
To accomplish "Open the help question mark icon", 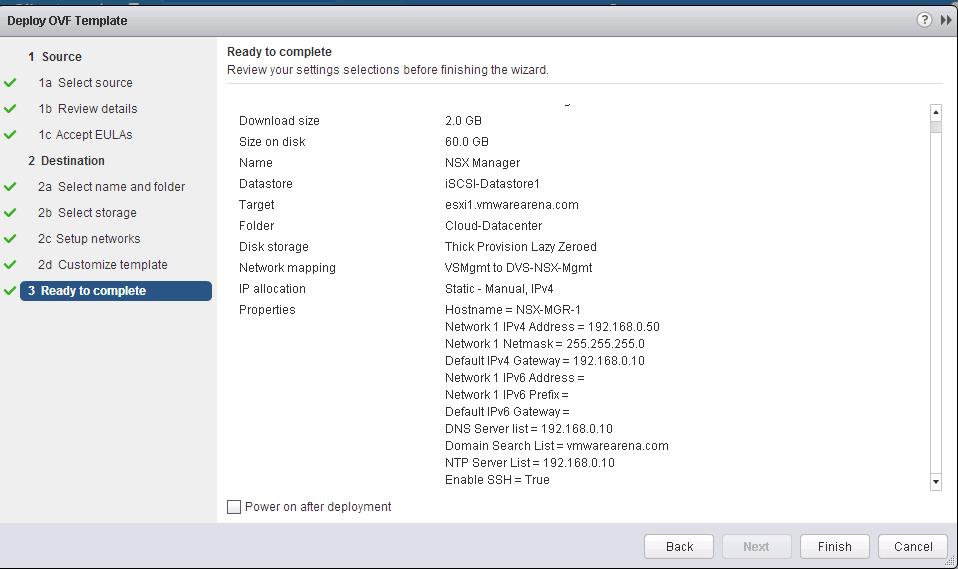I will [x=924, y=20].
